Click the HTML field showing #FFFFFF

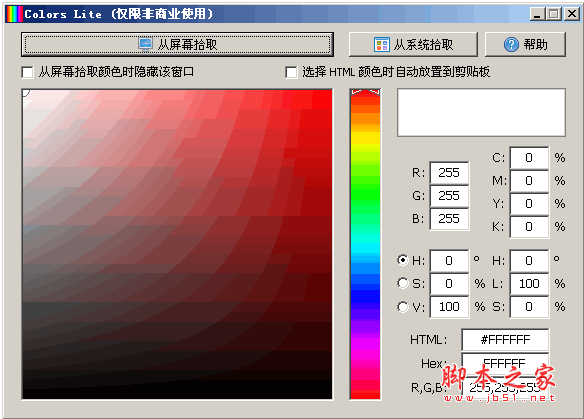tap(505, 340)
